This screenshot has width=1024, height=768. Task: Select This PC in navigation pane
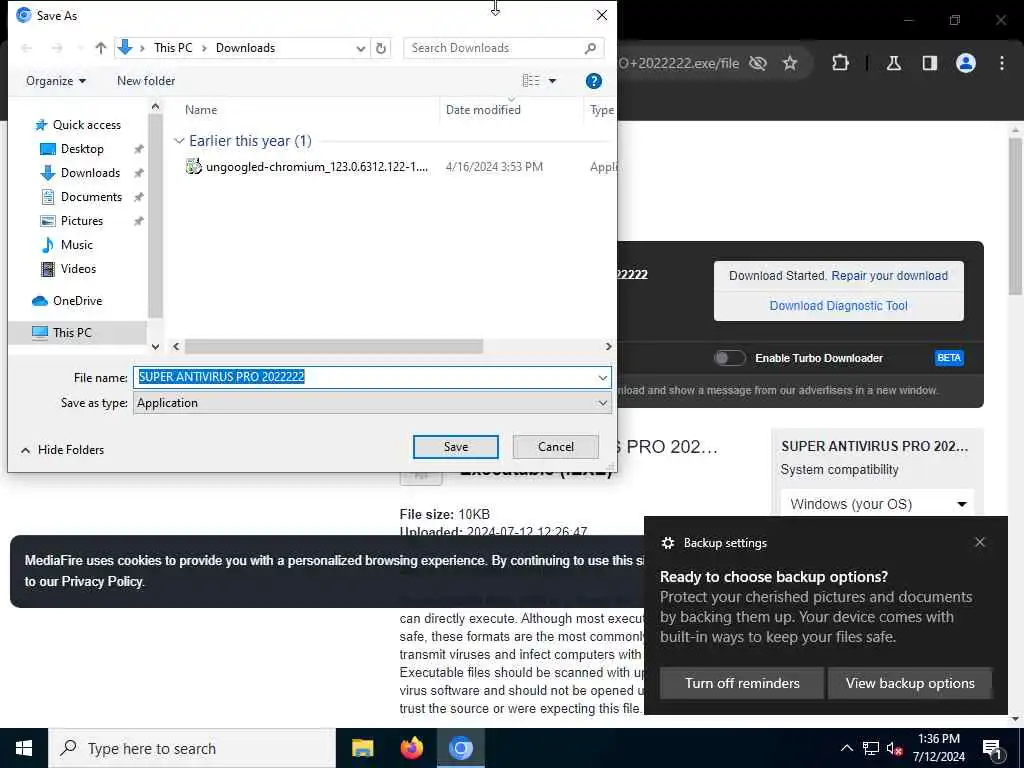click(72, 332)
